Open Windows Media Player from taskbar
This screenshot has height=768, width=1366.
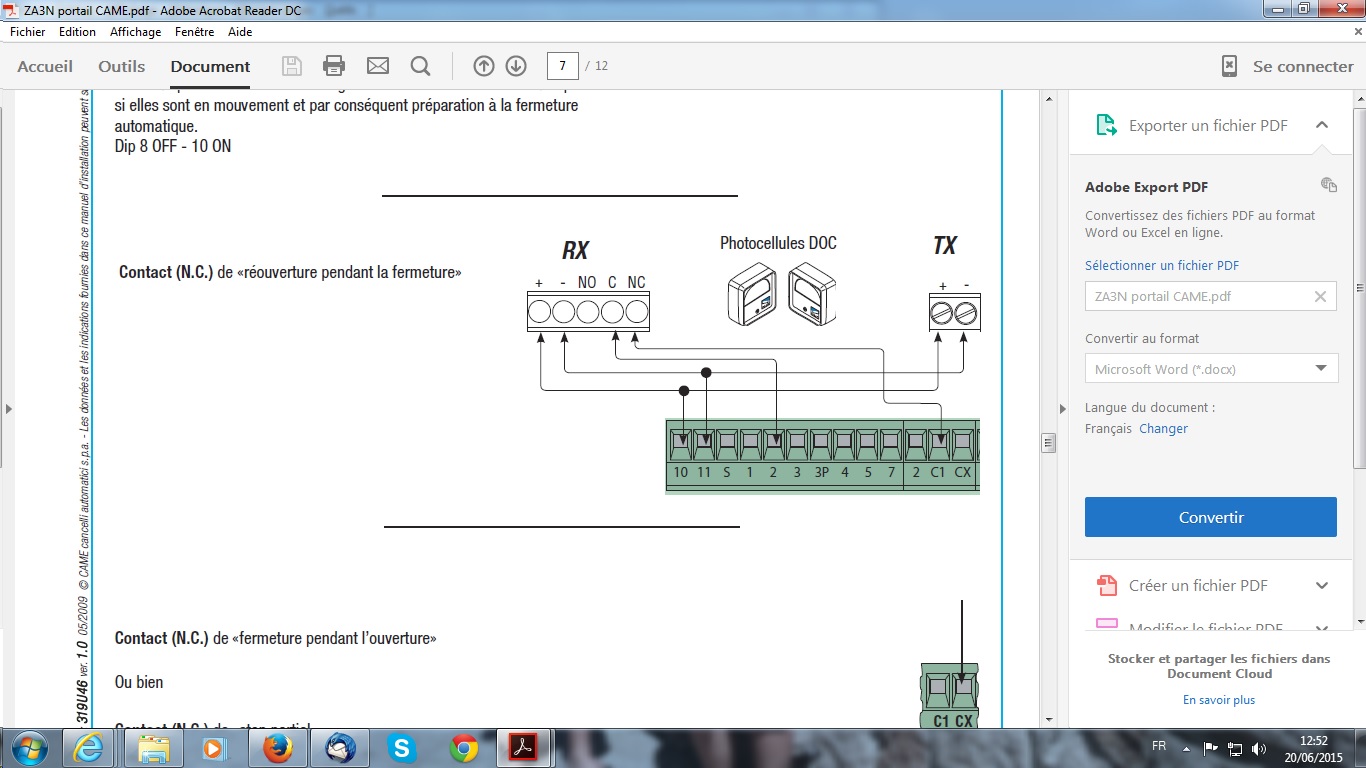(214, 748)
